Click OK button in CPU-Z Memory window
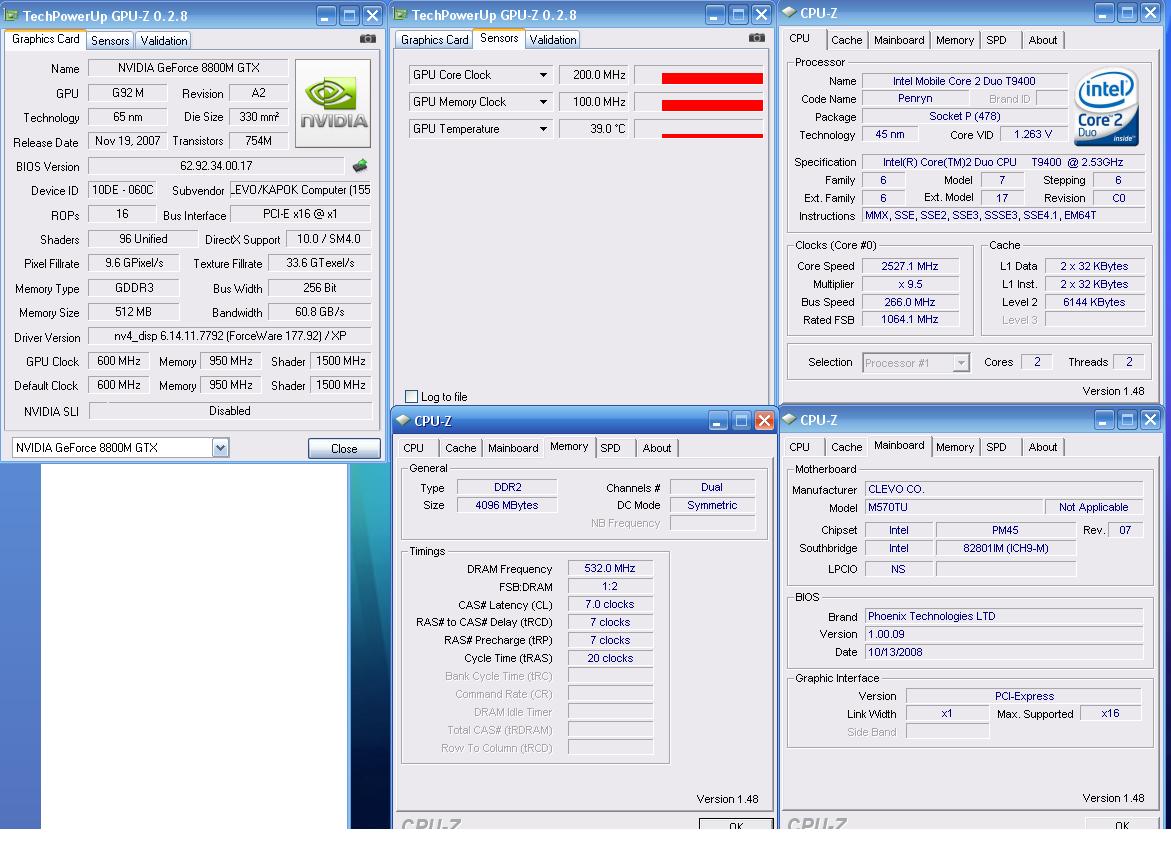 pos(736,826)
